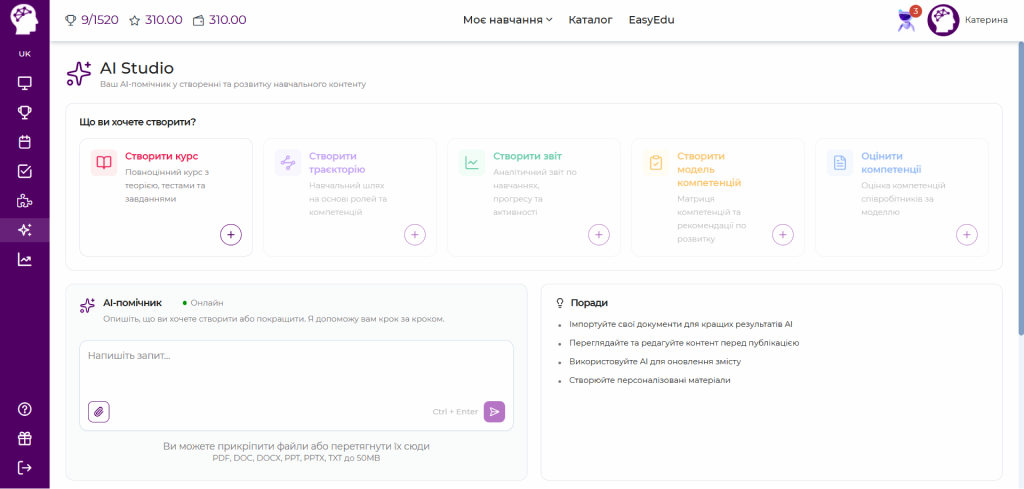The height and width of the screenshot is (489, 1024).
Task: Click tip Переглядайте та редагуйте контент перед публікацією
Action: point(684,342)
